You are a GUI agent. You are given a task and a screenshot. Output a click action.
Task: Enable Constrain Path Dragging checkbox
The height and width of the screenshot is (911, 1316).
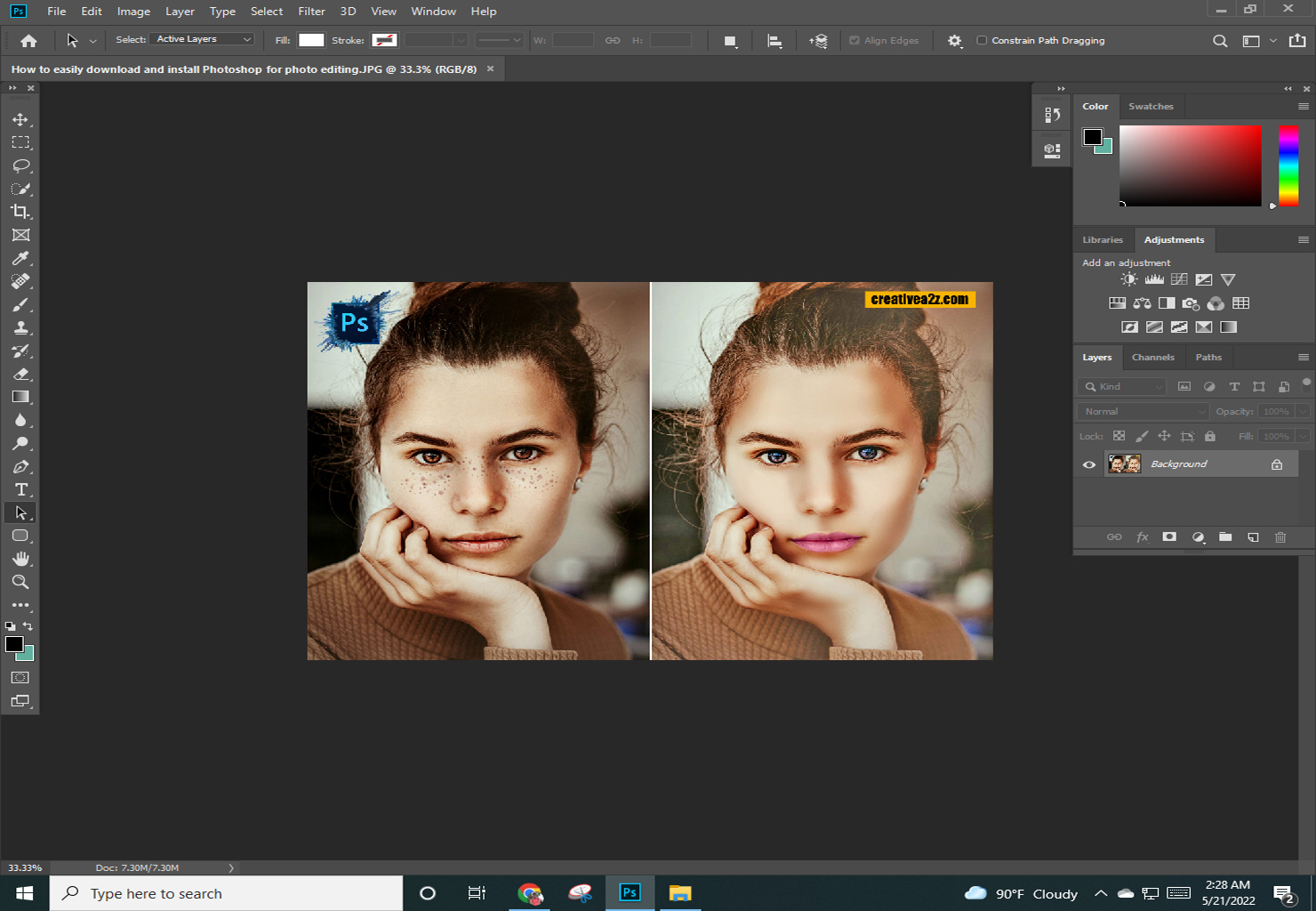tap(982, 40)
